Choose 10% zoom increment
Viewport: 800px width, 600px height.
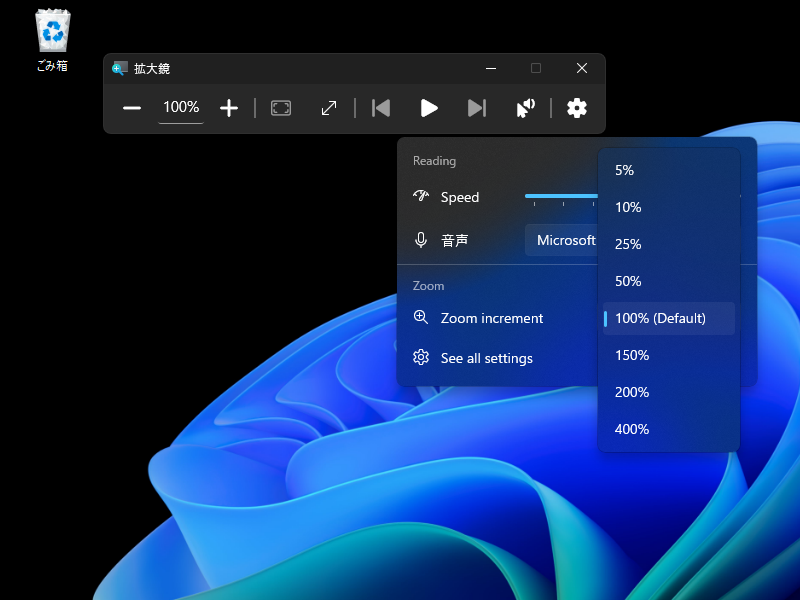[668, 207]
